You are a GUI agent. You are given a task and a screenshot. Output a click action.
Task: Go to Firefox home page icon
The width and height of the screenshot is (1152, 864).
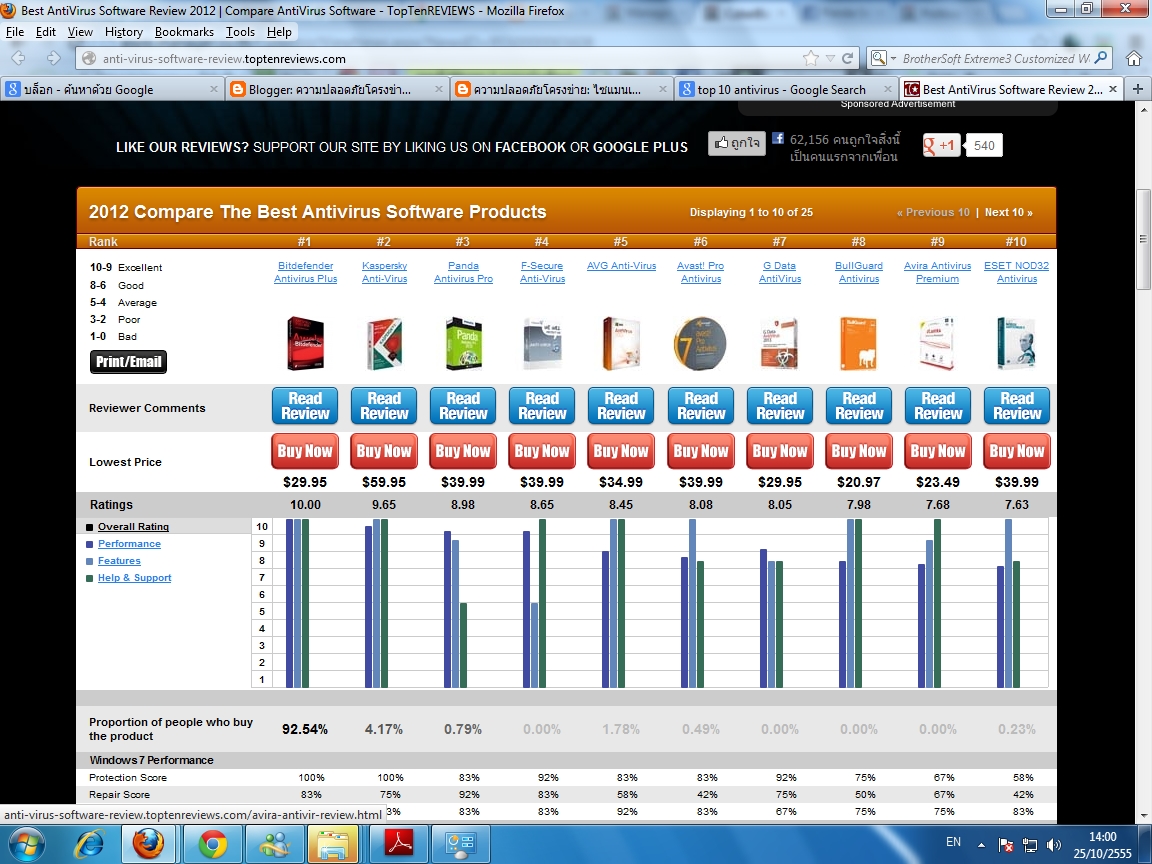[x=1134, y=58]
